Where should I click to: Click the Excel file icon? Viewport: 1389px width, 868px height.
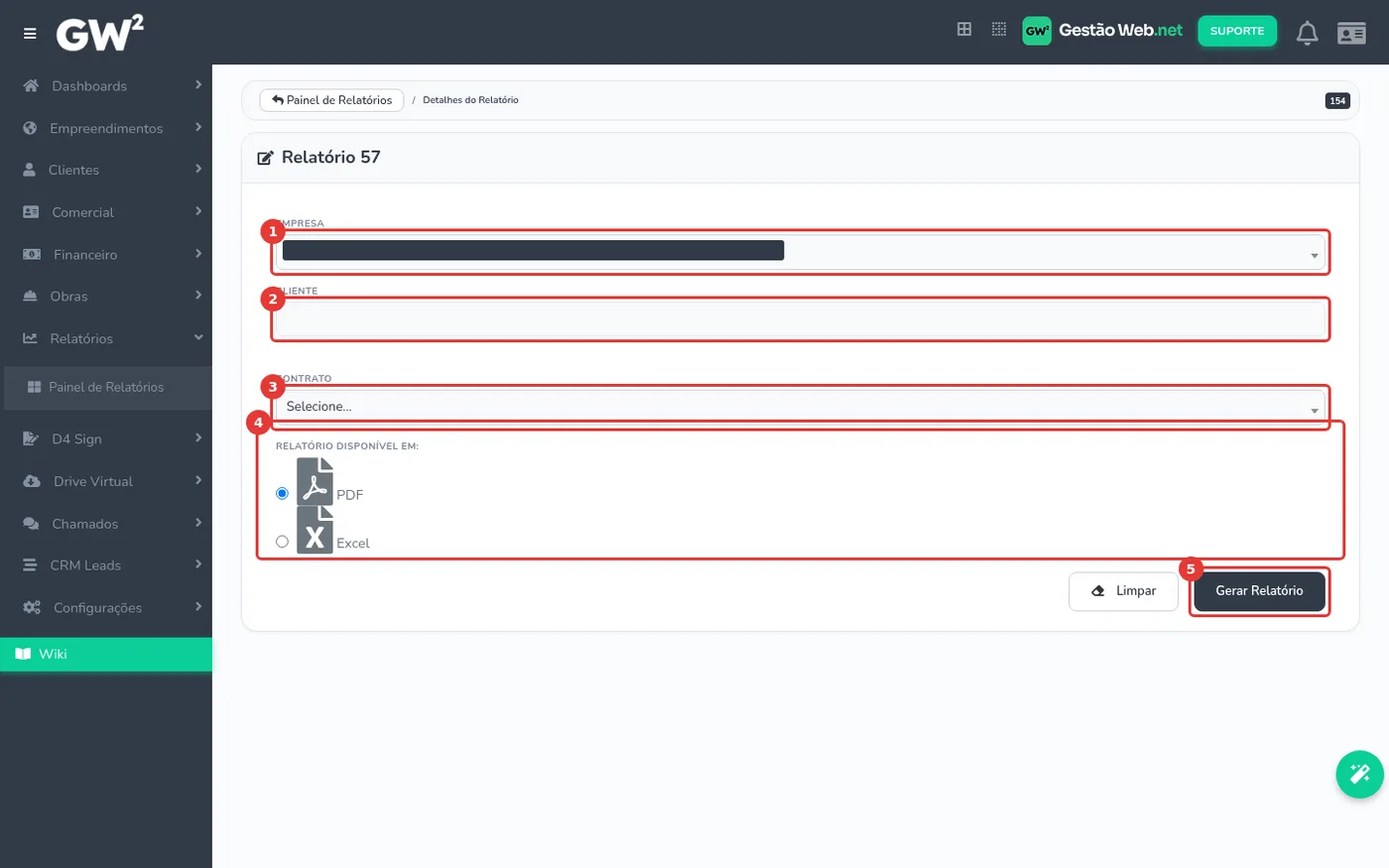click(315, 530)
